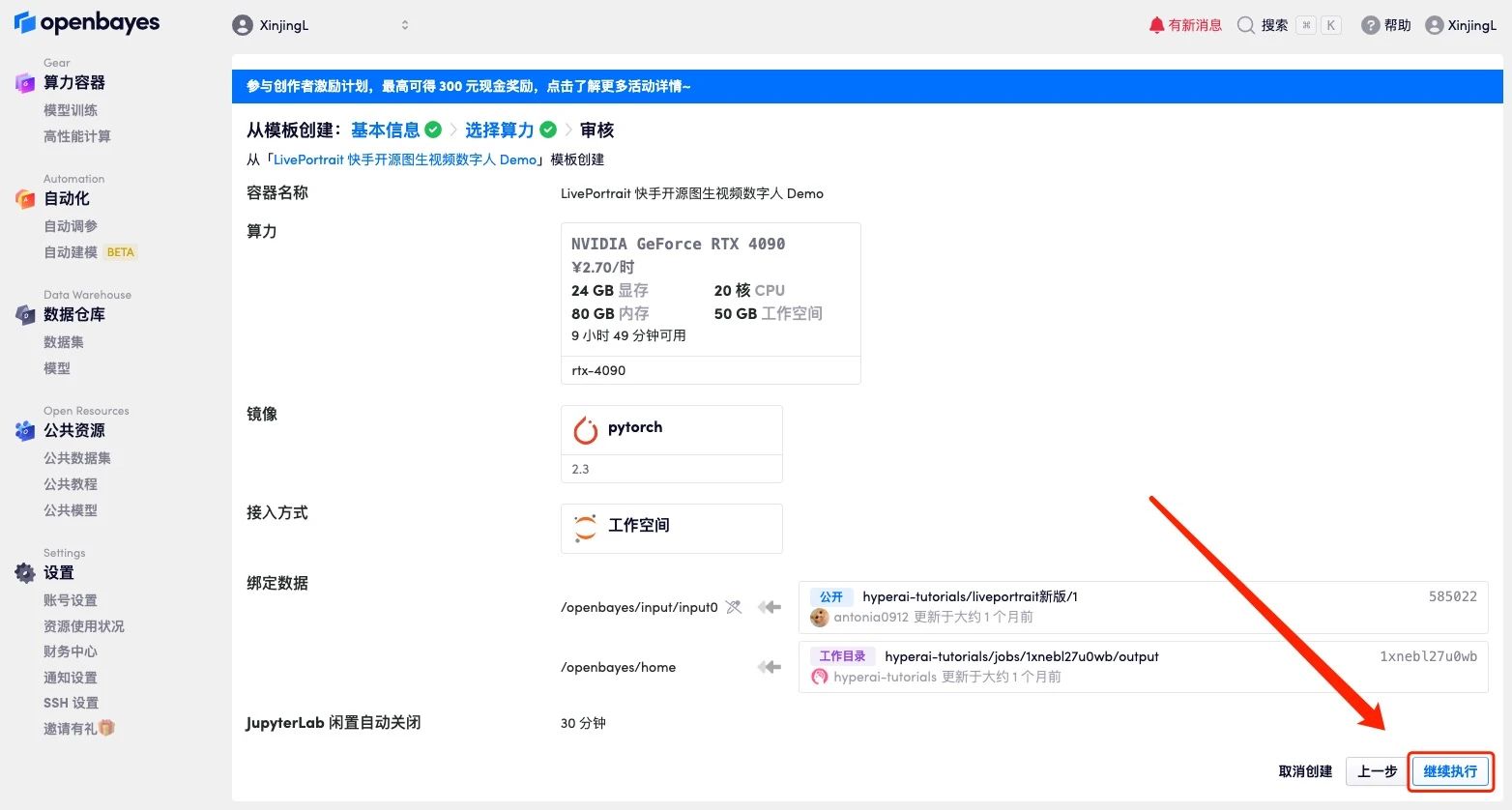Open the 帮助 help question icon

1370,25
